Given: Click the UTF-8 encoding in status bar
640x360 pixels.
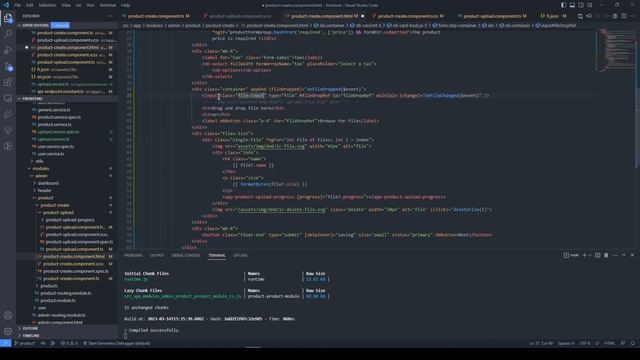Looking at the screenshot, I should pyautogui.click(x=584, y=343).
